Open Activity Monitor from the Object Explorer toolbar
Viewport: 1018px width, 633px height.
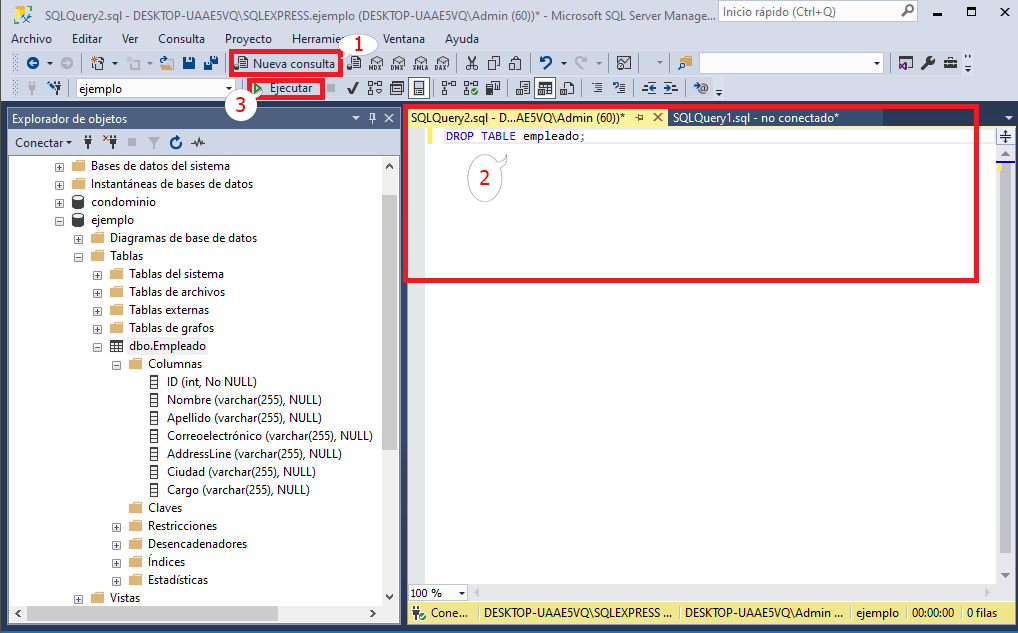[197, 143]
